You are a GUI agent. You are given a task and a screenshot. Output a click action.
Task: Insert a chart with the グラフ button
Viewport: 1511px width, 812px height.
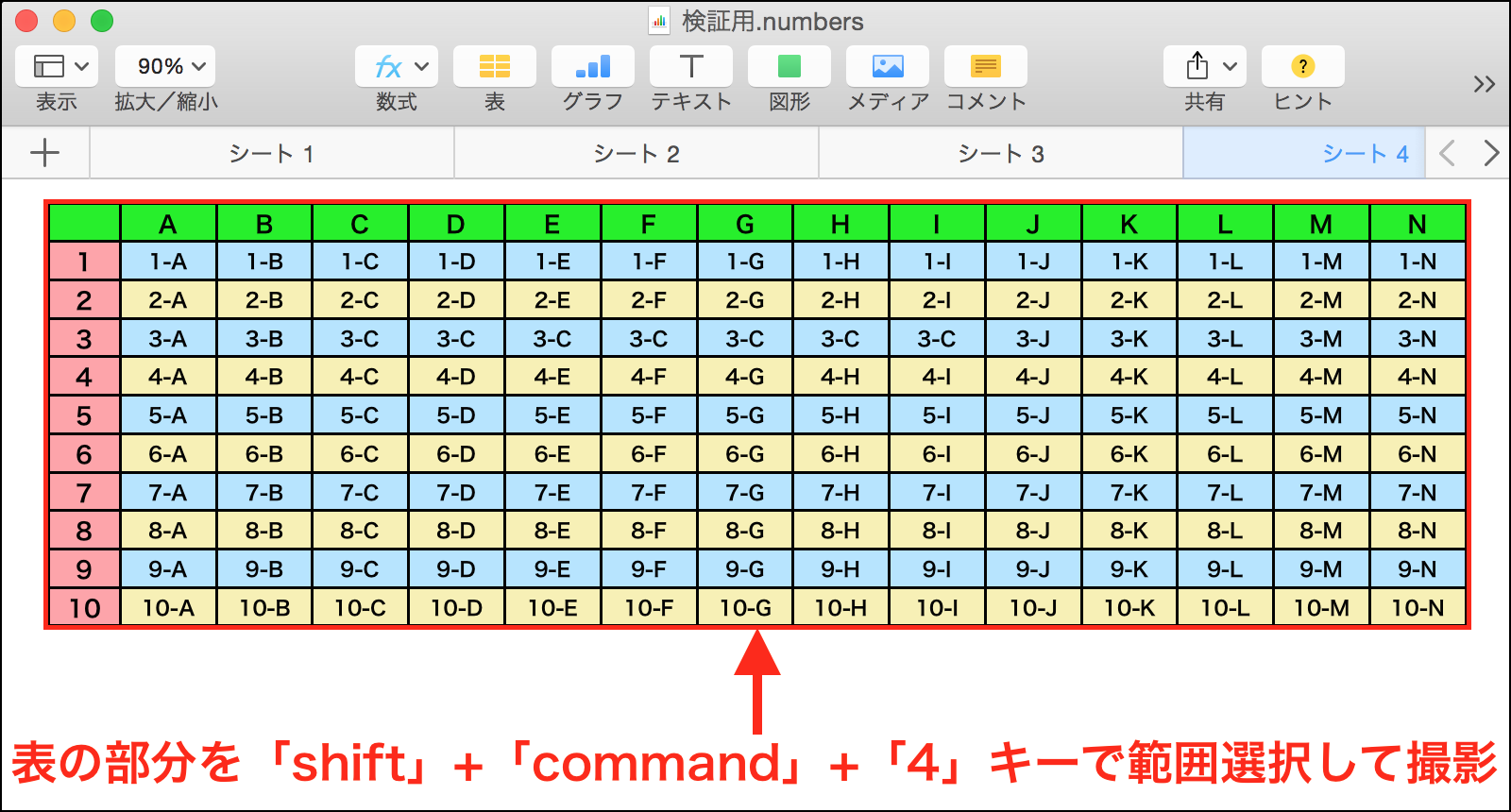tap(593, 66)
